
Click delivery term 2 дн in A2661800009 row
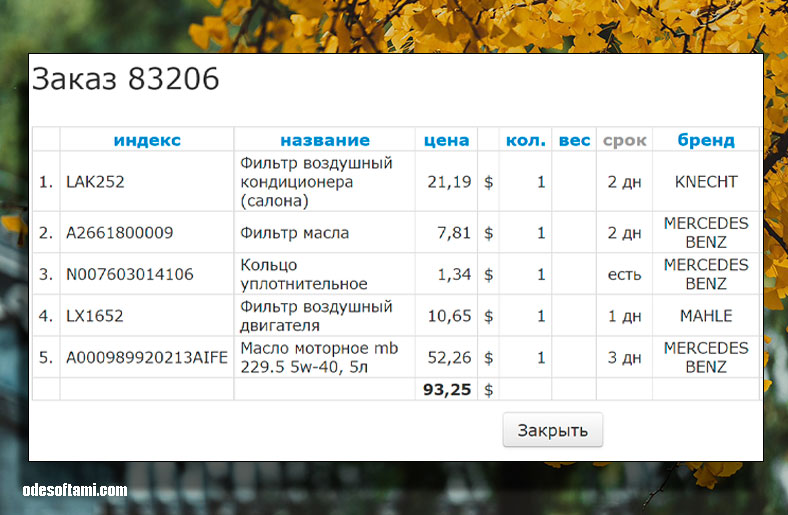point(624,233)
